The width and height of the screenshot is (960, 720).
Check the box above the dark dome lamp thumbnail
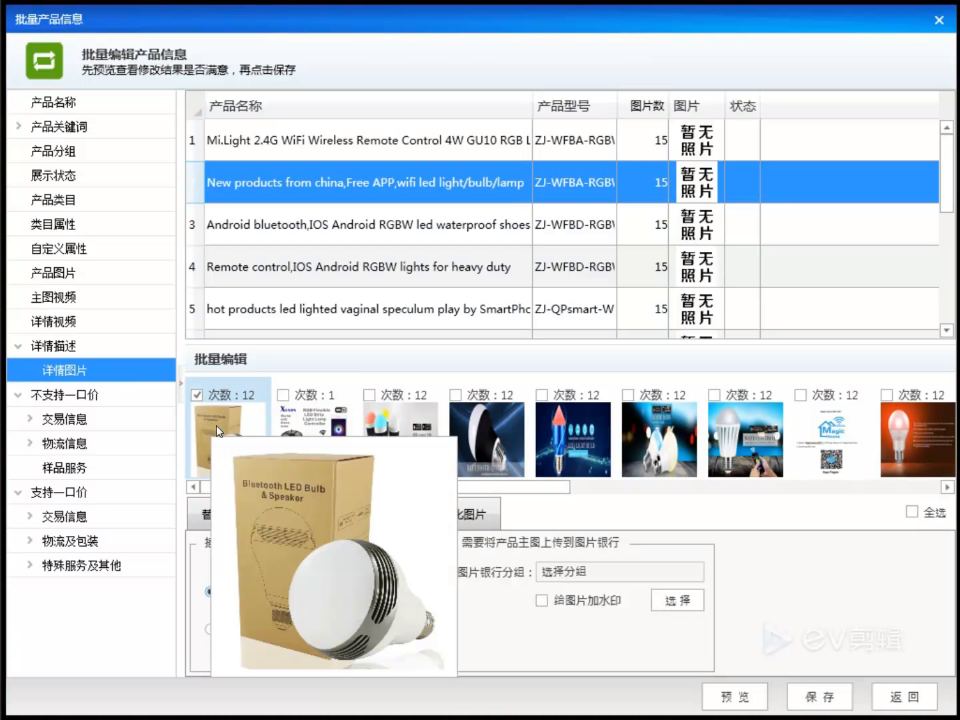456,395
